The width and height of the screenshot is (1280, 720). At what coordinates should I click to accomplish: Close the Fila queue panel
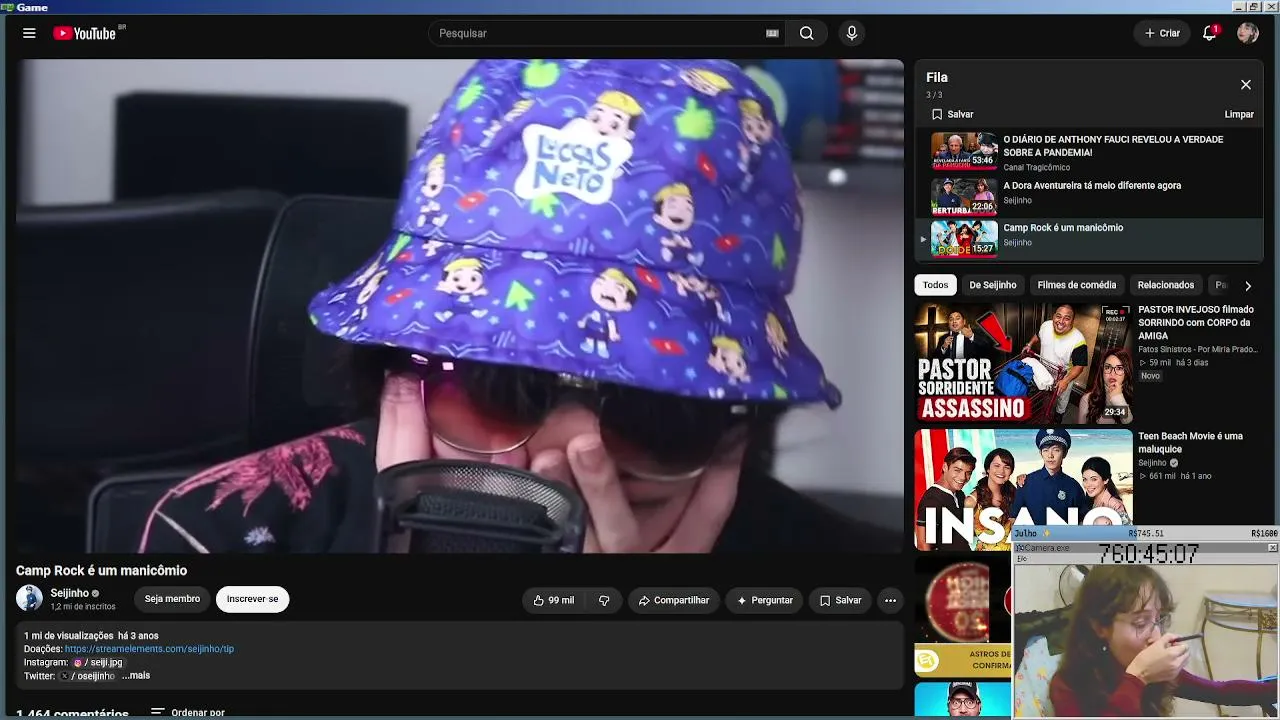1245,85
